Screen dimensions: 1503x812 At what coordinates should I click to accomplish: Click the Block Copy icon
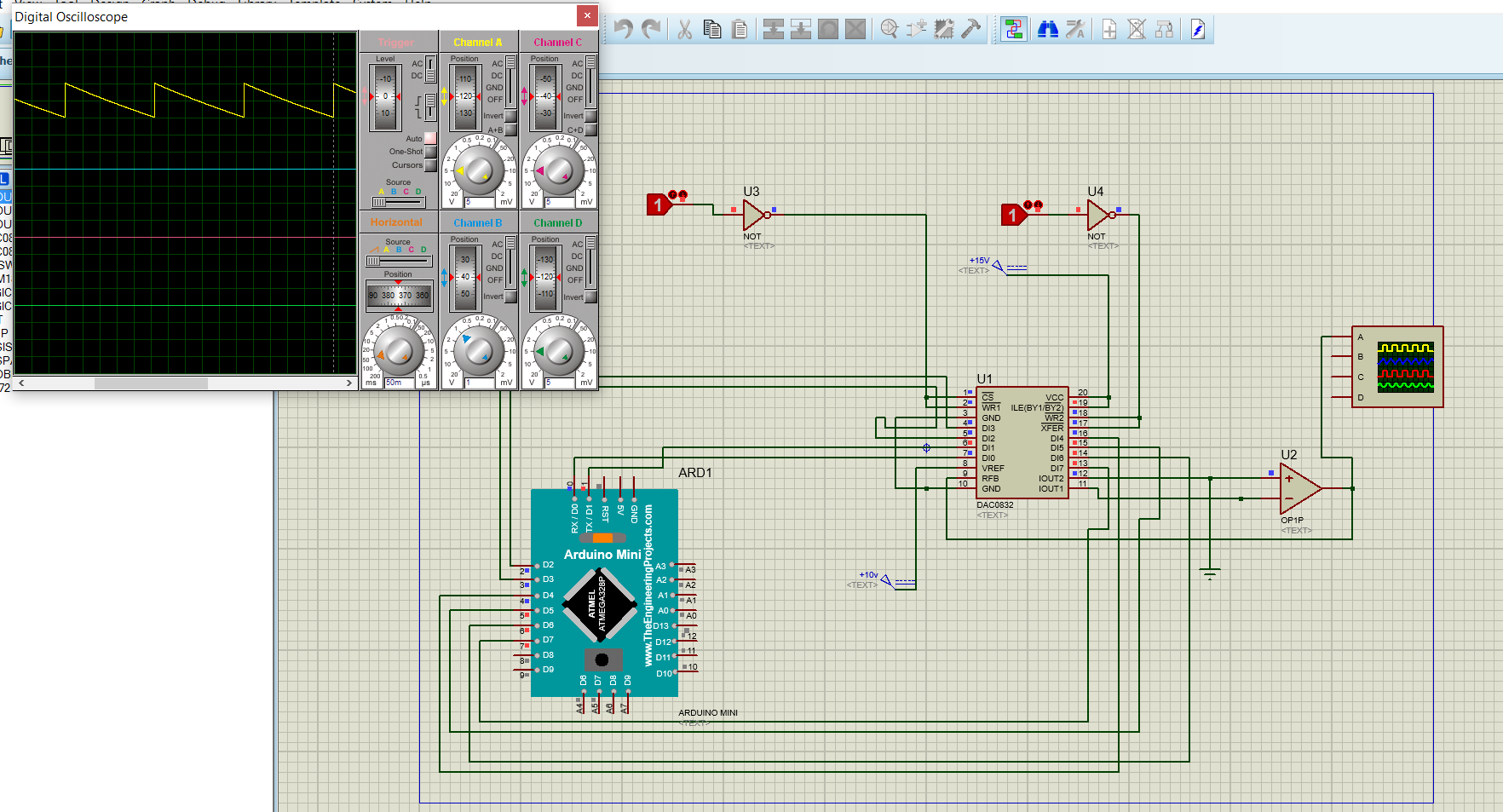(774, 30)
